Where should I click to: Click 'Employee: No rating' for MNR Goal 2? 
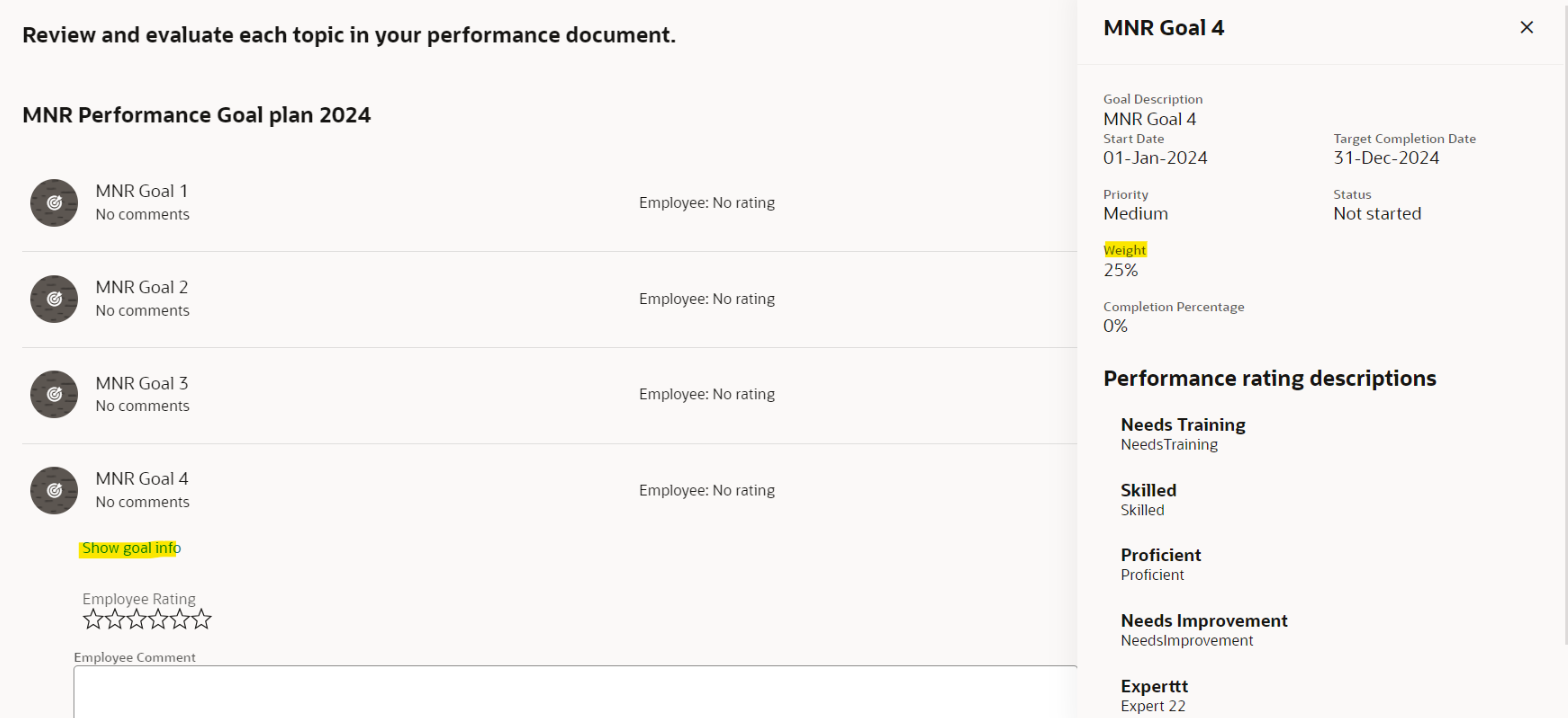[707, 299]
